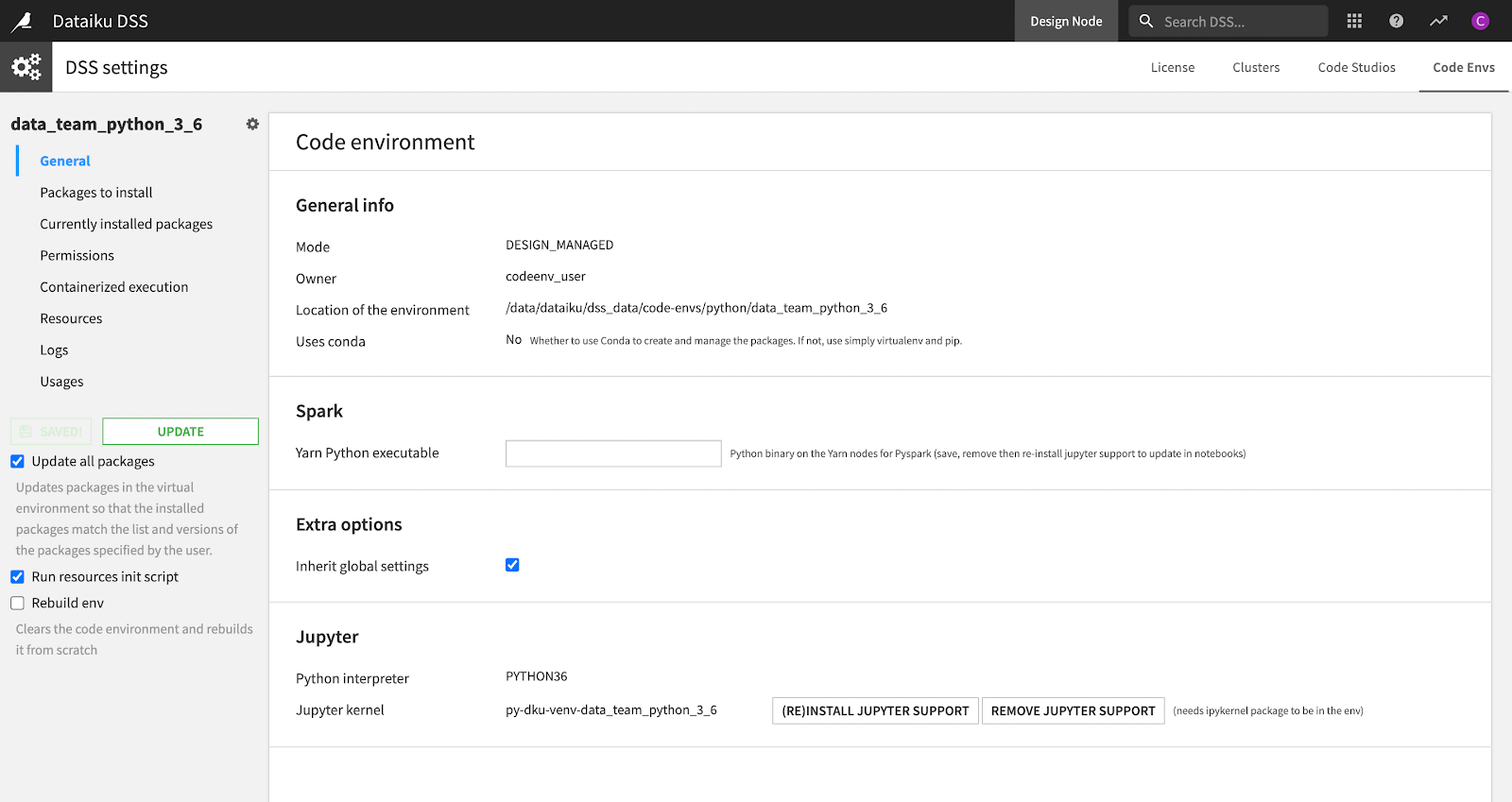Viewport: 1512px width, 802px height.
Task: Click the Design Node button
Action: 1066,21
